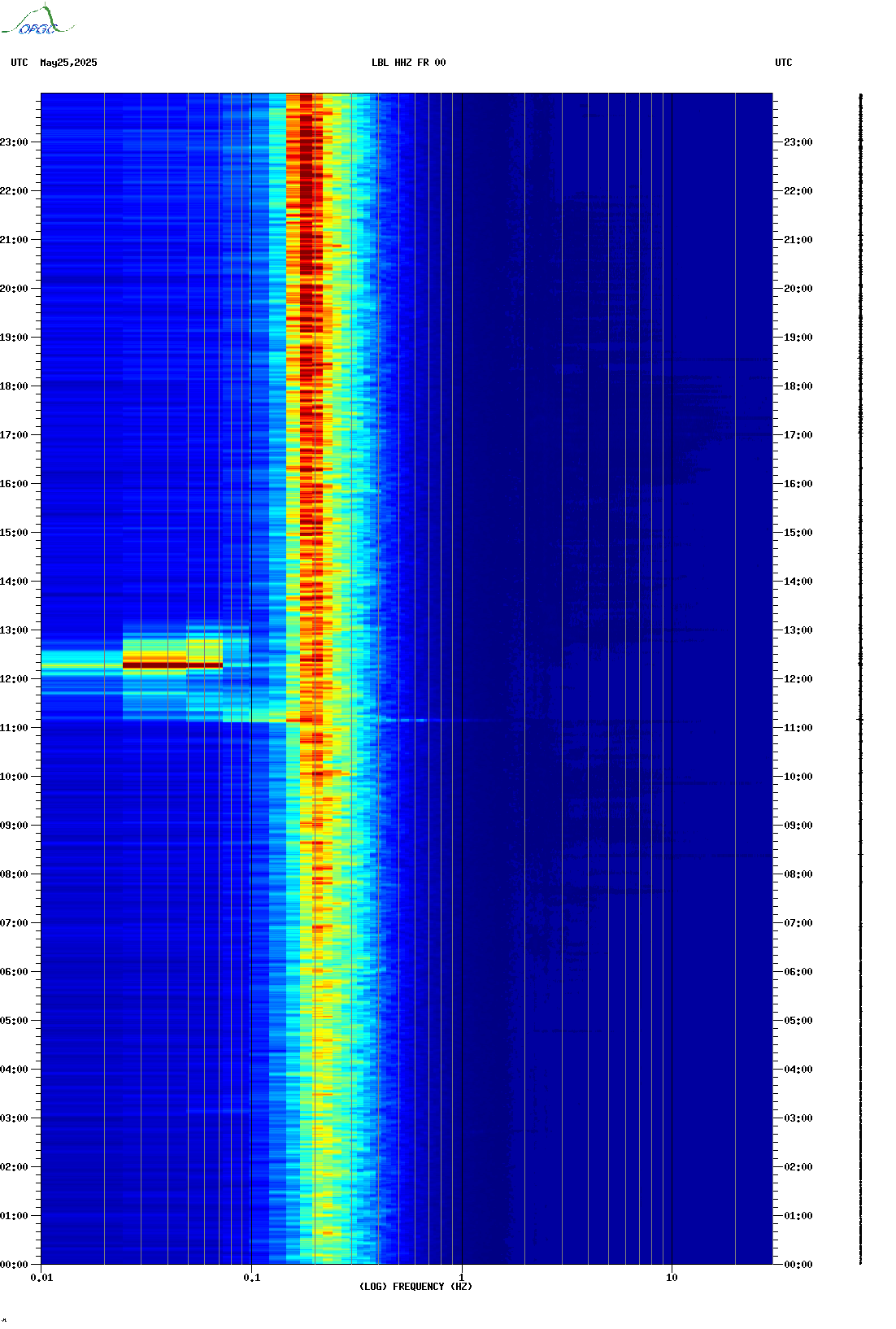Click the left 12:00 time label

point(14,679)
